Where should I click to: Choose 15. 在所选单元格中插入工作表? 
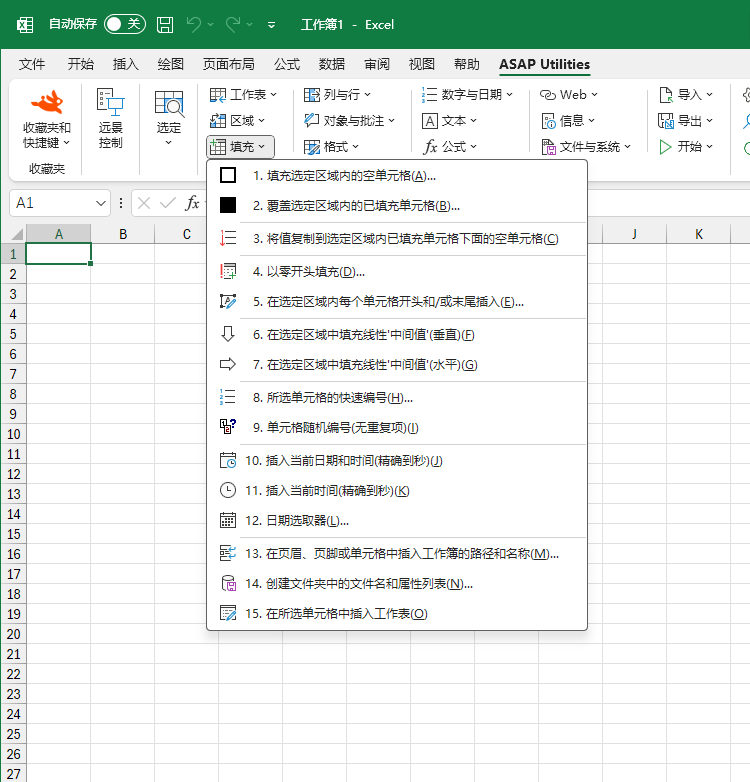pyautogui.click(x=397, y=613)
